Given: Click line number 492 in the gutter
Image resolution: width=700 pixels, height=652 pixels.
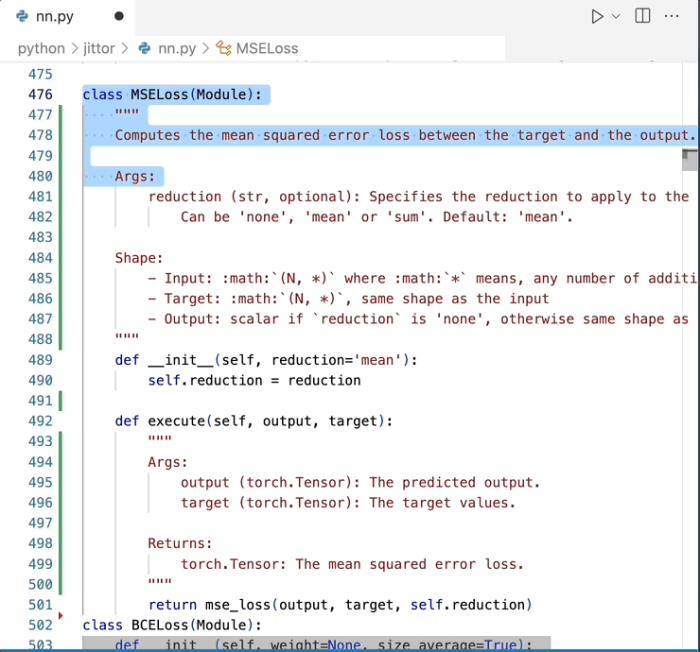Looking at the screenshot, I should [x=40, y=421].
